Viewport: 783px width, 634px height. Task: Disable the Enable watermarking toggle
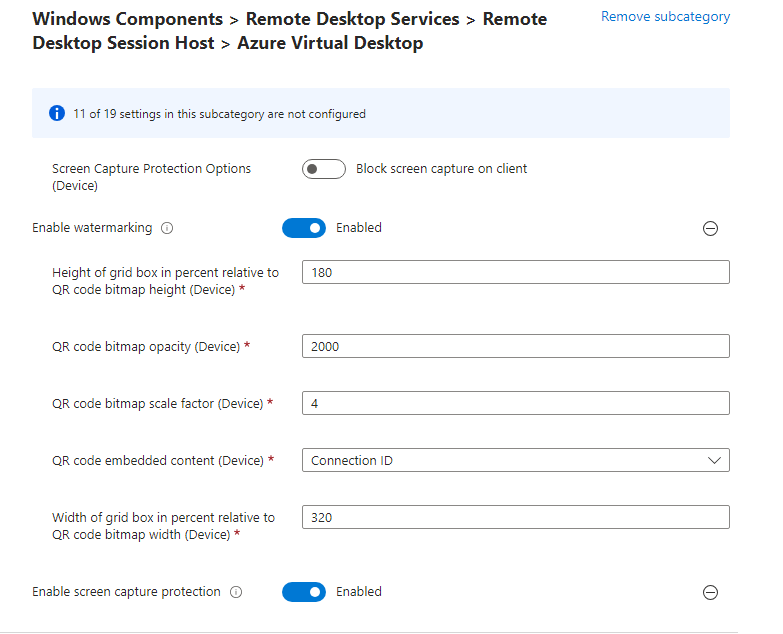pos(304,228)
